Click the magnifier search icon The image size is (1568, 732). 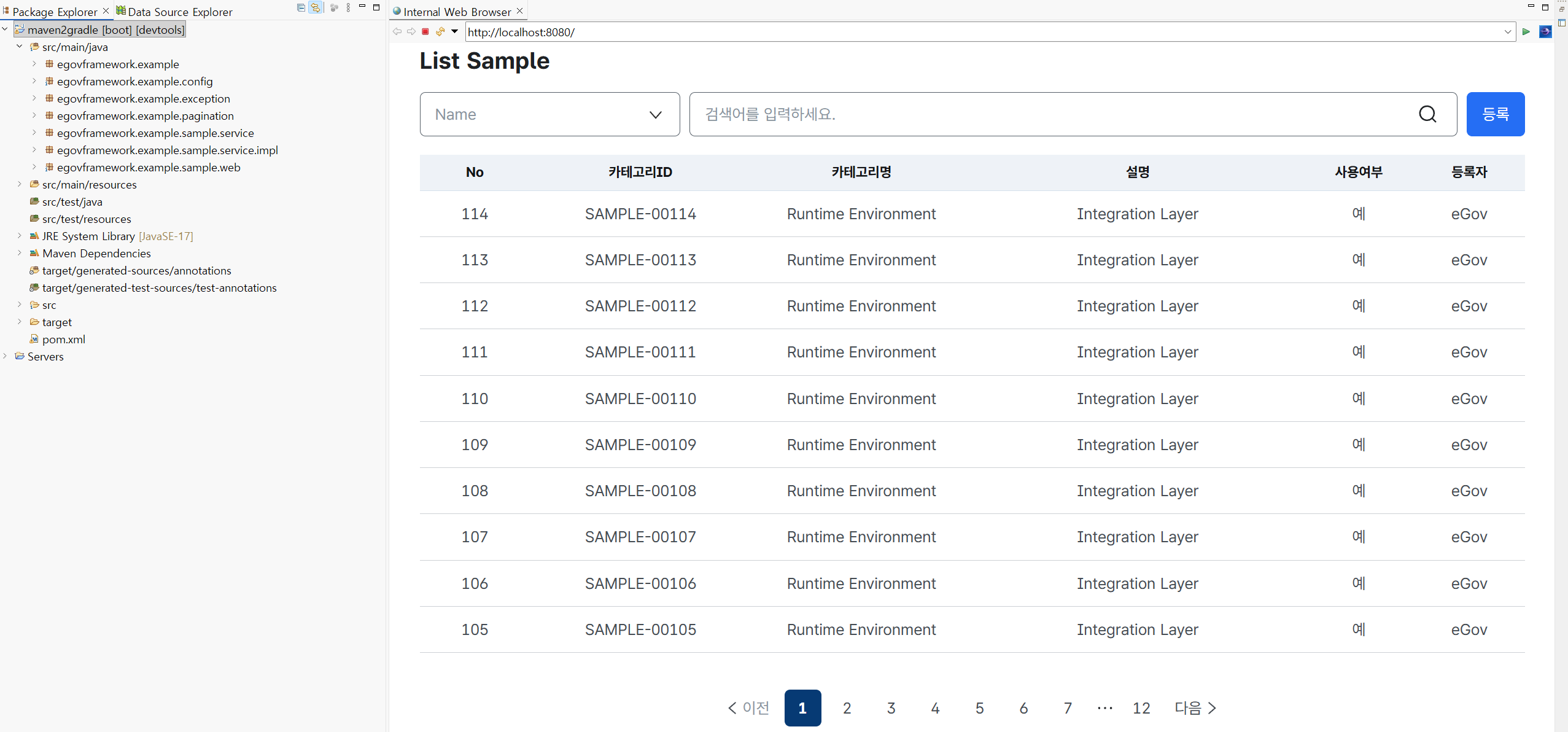(x=1427, y=114)
